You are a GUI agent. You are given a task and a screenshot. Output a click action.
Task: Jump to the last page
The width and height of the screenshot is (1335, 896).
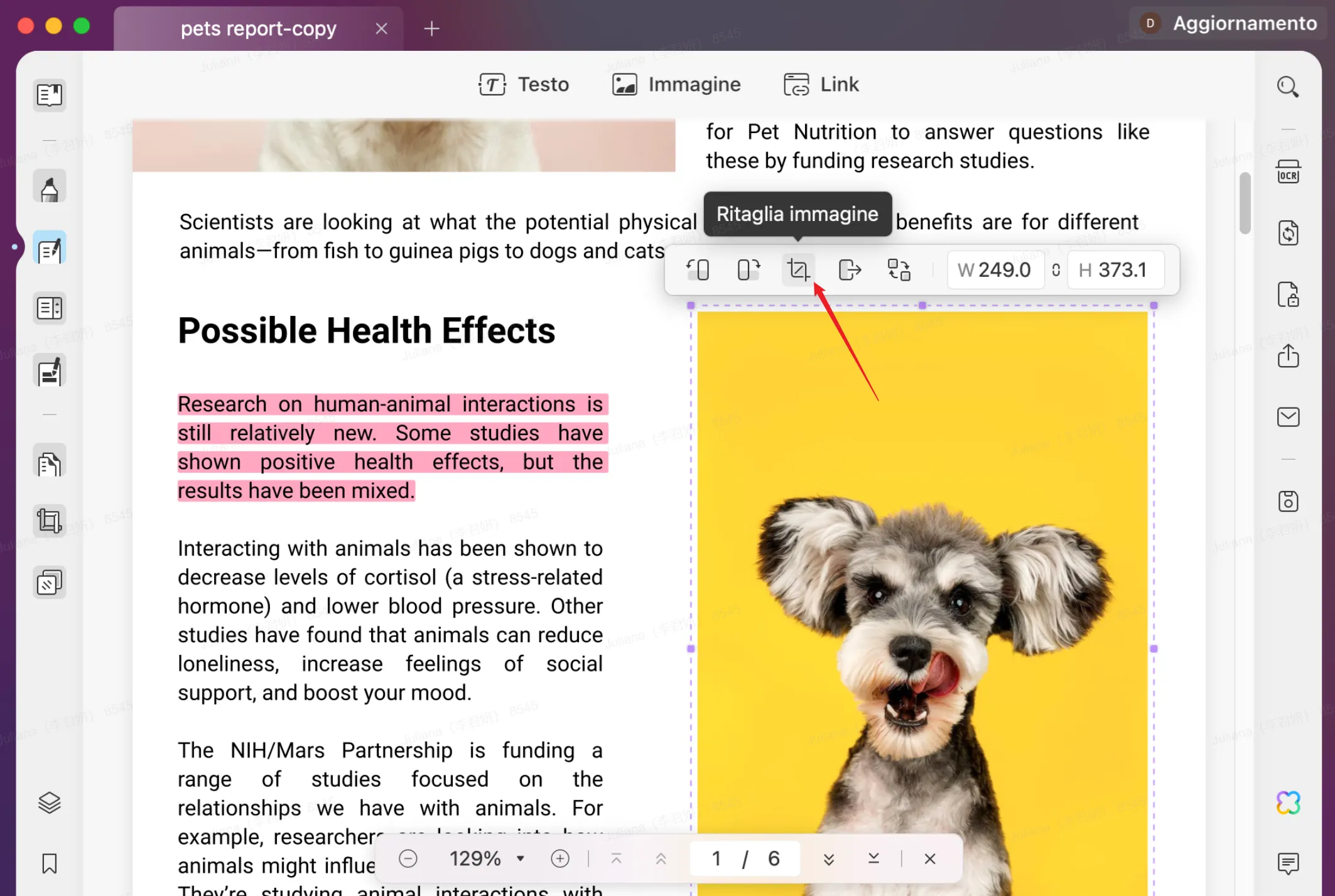(873, 858)
